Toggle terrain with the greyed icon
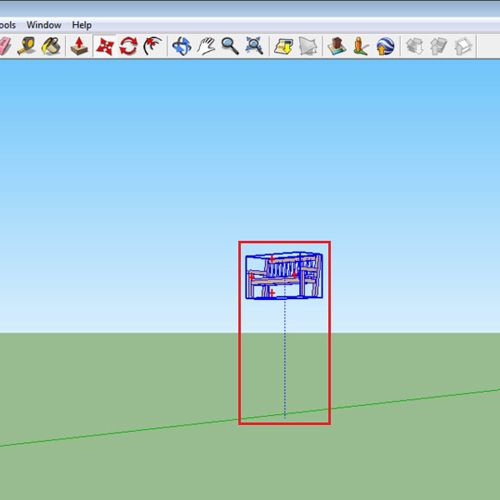Screen dimensions: 500x500 (307, 46)
